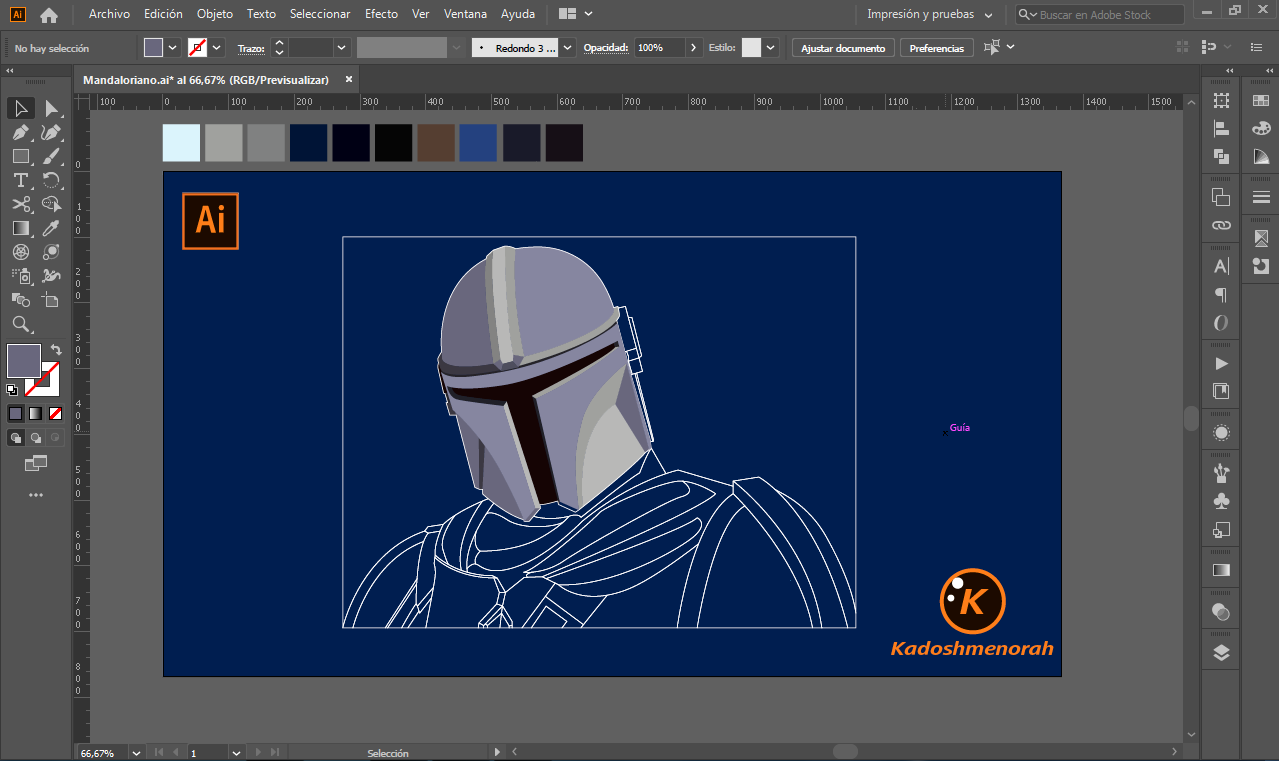Switch paint mode to Gradient
The height and width of the screenshot is (761, 1279).
[35, 413]
